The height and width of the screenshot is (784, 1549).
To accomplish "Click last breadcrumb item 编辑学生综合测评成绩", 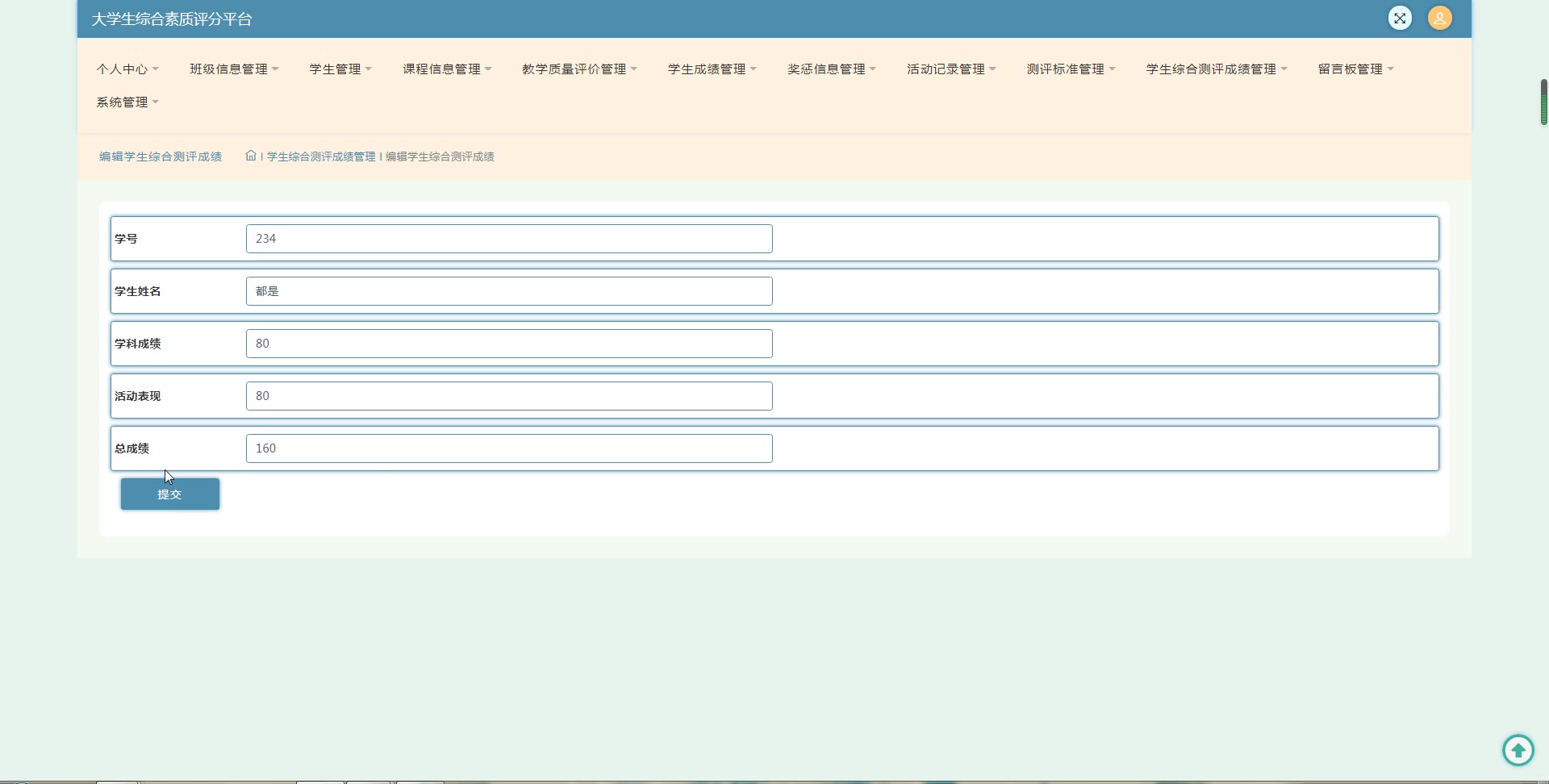I will [440, 156].
